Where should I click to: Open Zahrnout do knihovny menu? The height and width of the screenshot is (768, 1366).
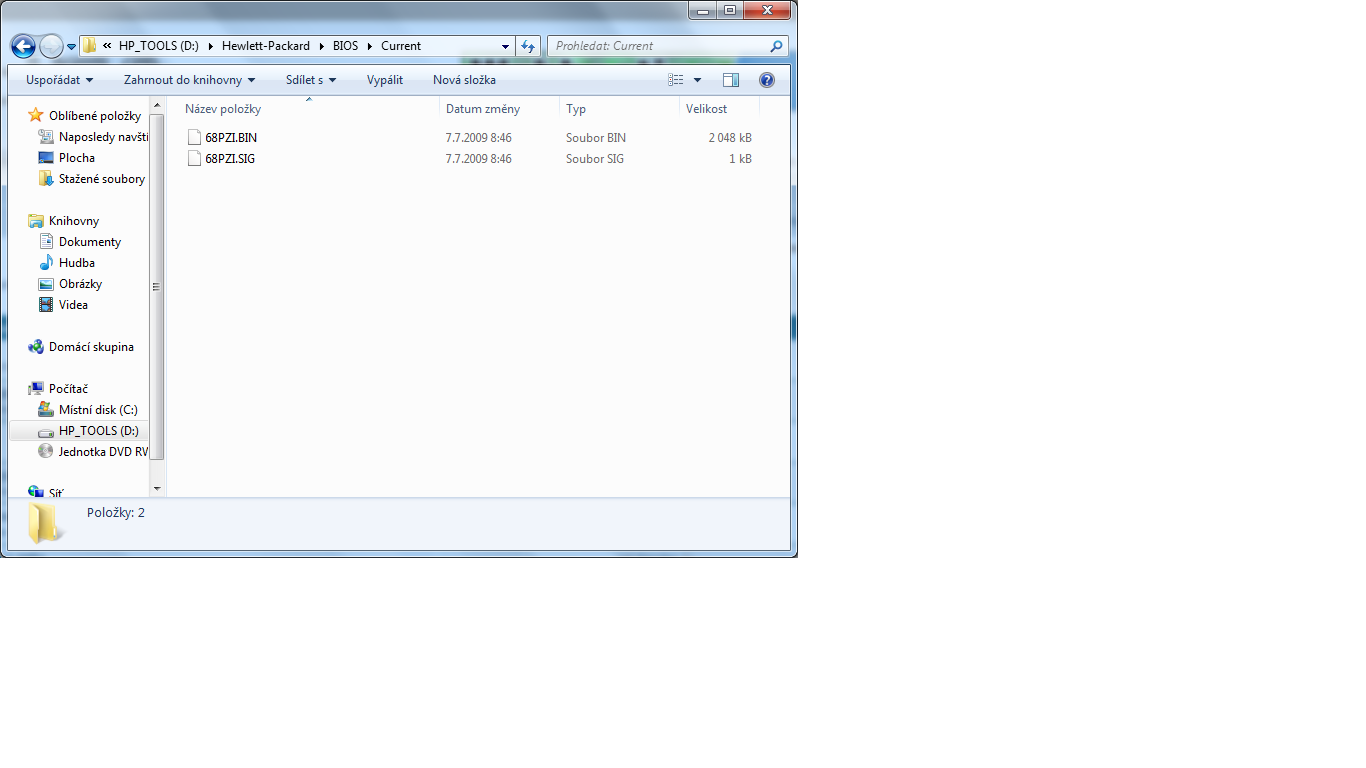[x=190, y=80]
